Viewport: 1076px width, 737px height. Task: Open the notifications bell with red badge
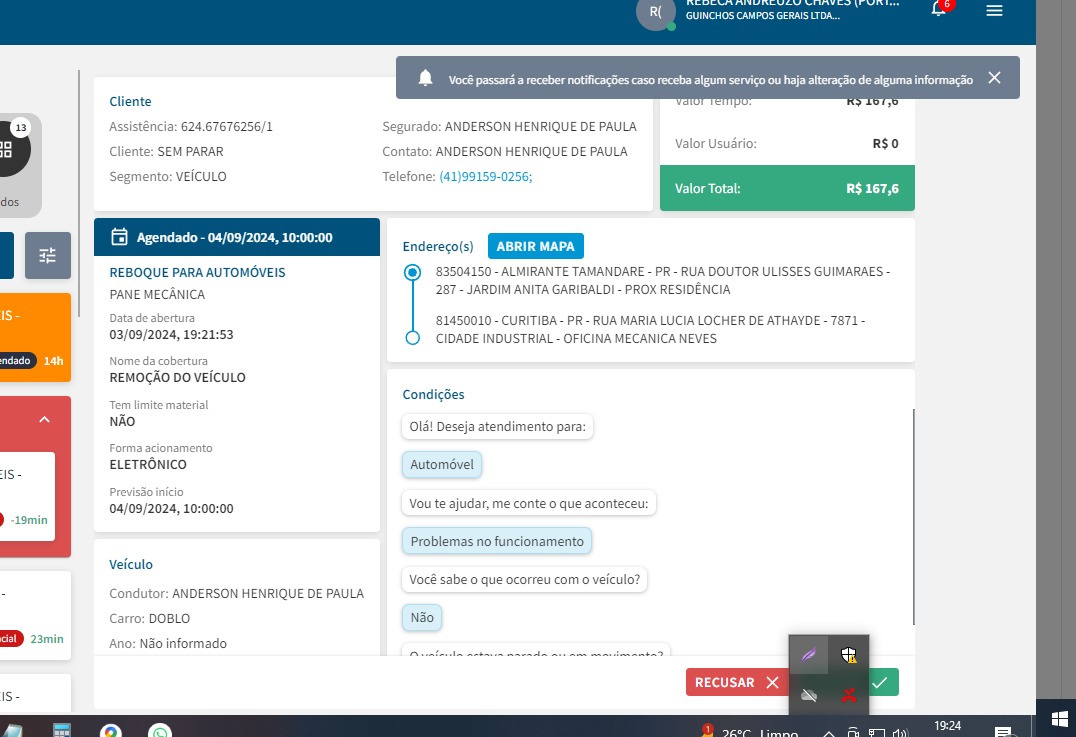click(x=939, y=8)
